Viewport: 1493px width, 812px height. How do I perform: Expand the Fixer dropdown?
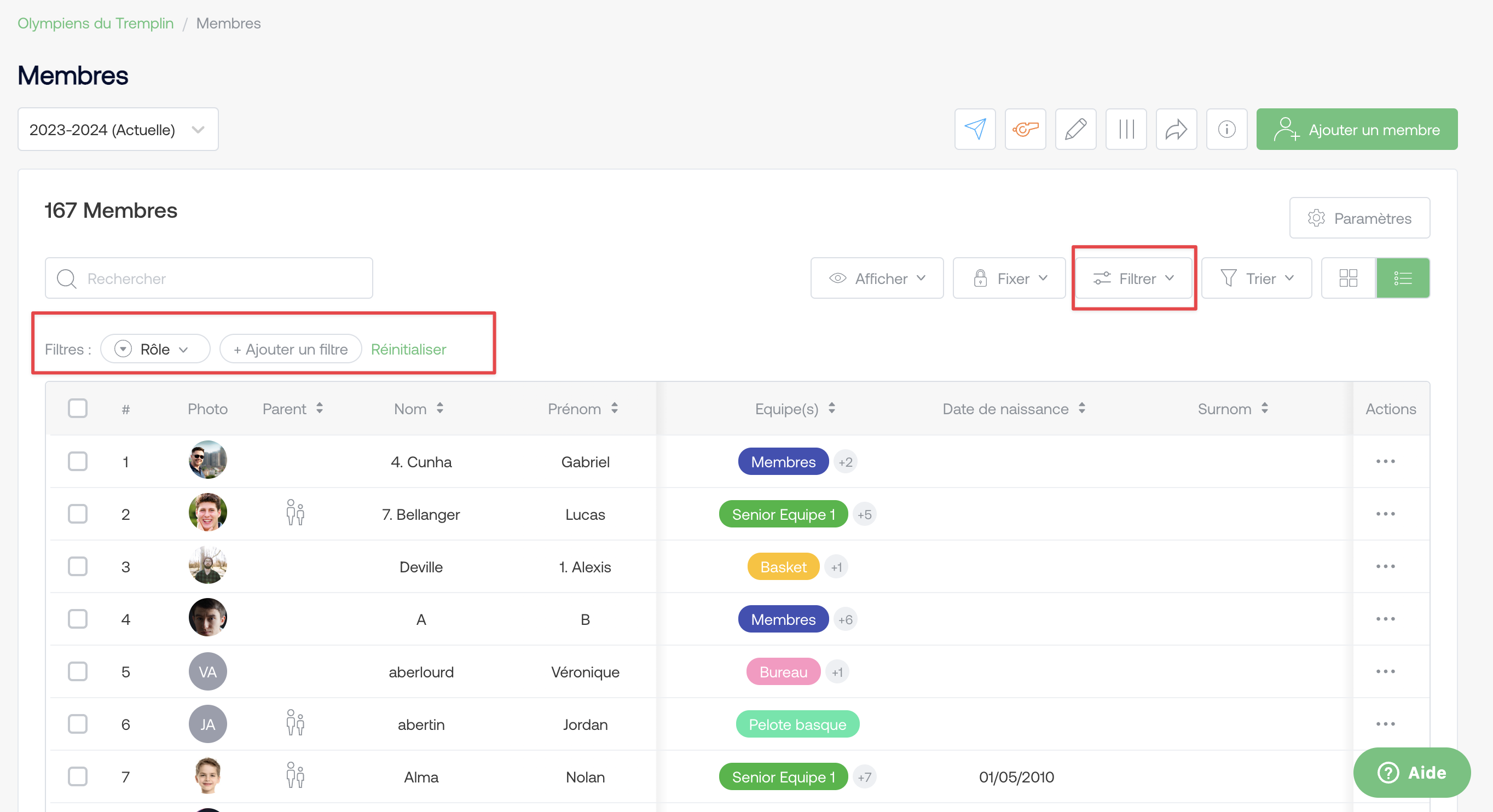[x=1009, y=278]
